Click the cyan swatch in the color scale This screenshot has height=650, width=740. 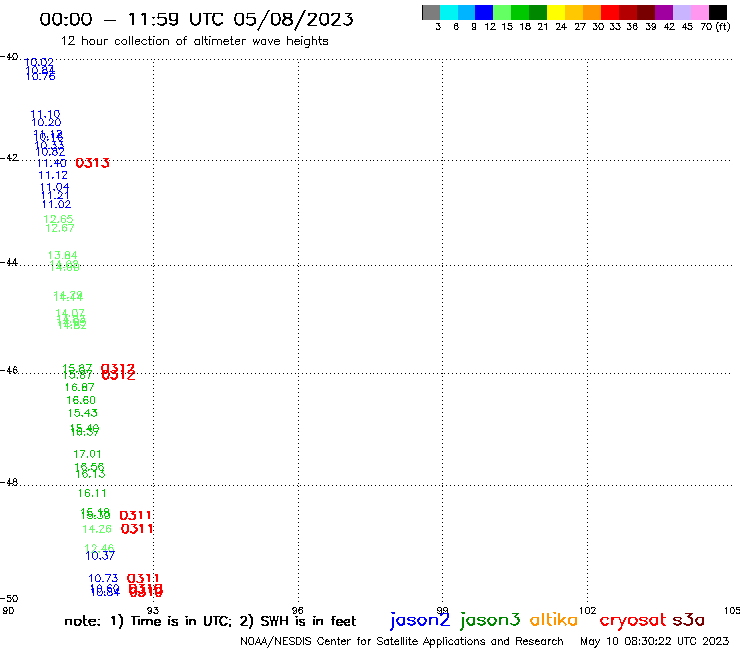[449, 12]
